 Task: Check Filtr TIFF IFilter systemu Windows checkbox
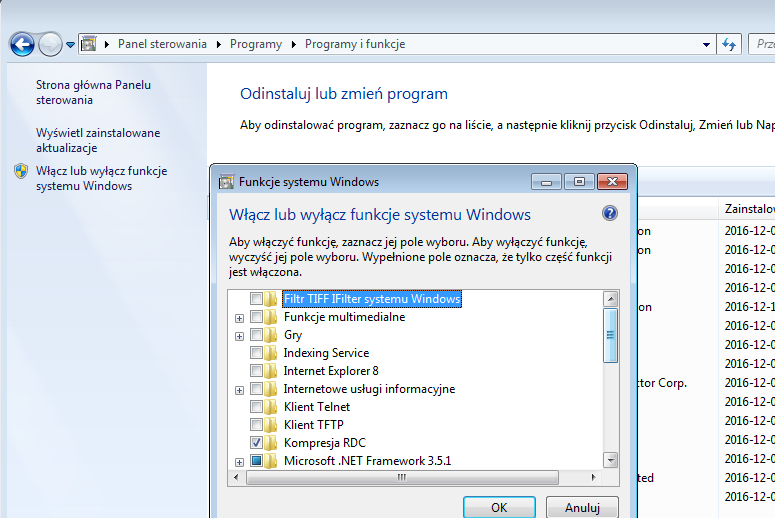(x=256, y=299)
